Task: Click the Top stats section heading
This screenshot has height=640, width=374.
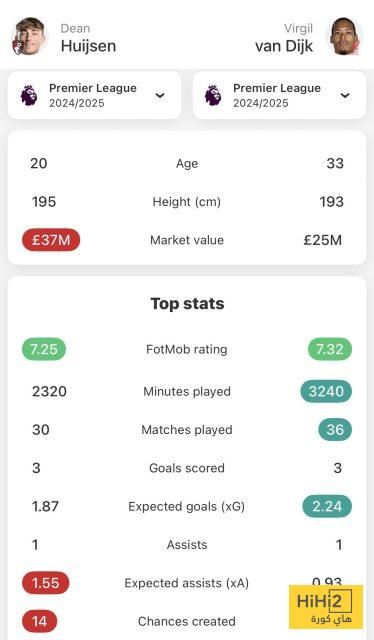Action: (187, 304)
